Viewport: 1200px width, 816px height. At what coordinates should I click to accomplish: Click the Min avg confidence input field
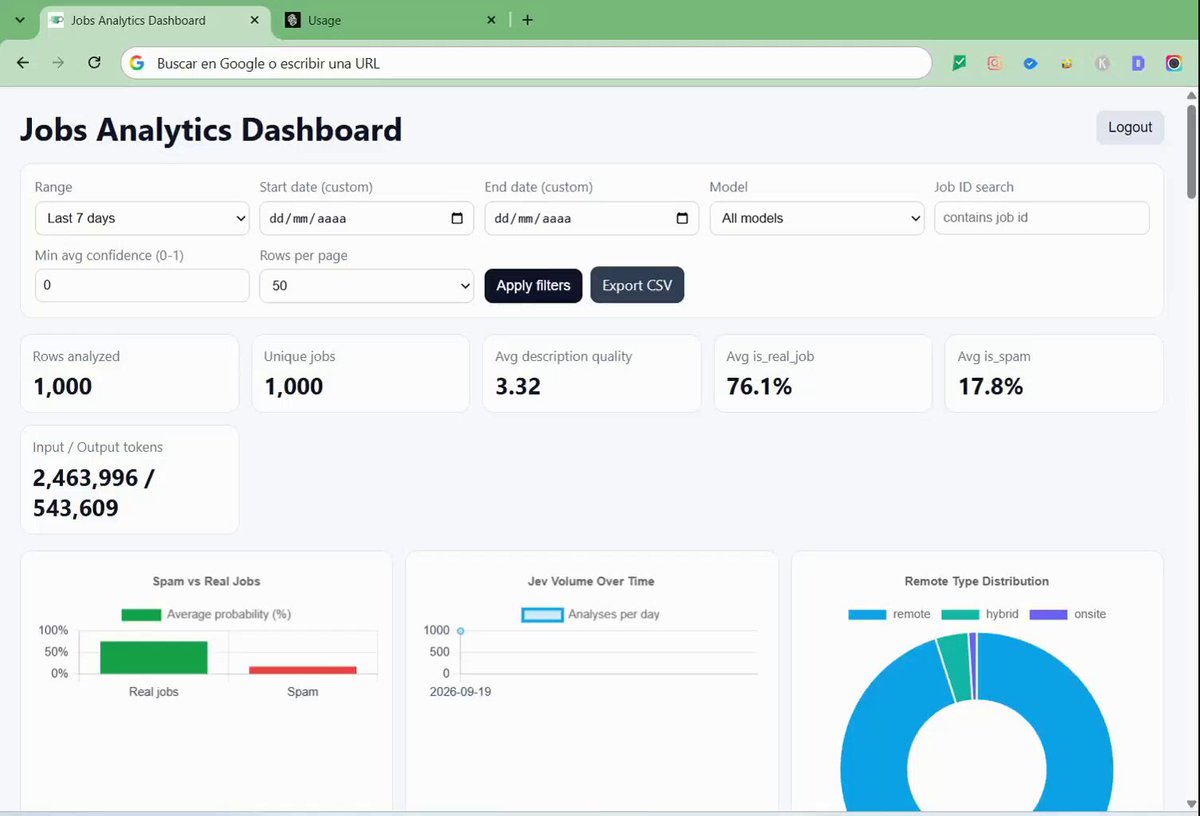click(142, 285)
